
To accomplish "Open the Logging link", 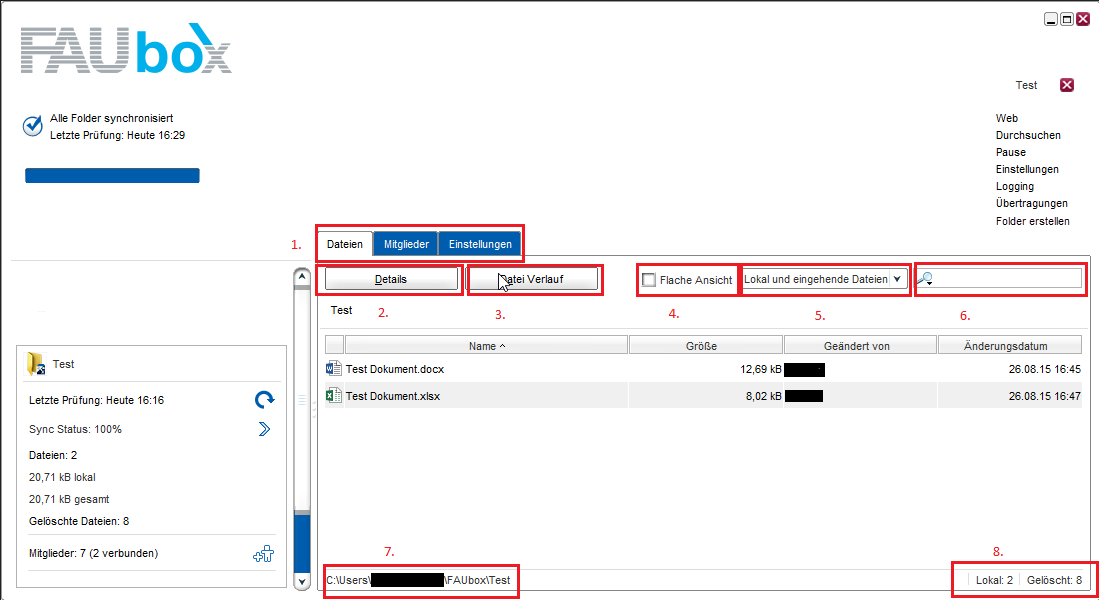I will click(x=1015, y=186).
